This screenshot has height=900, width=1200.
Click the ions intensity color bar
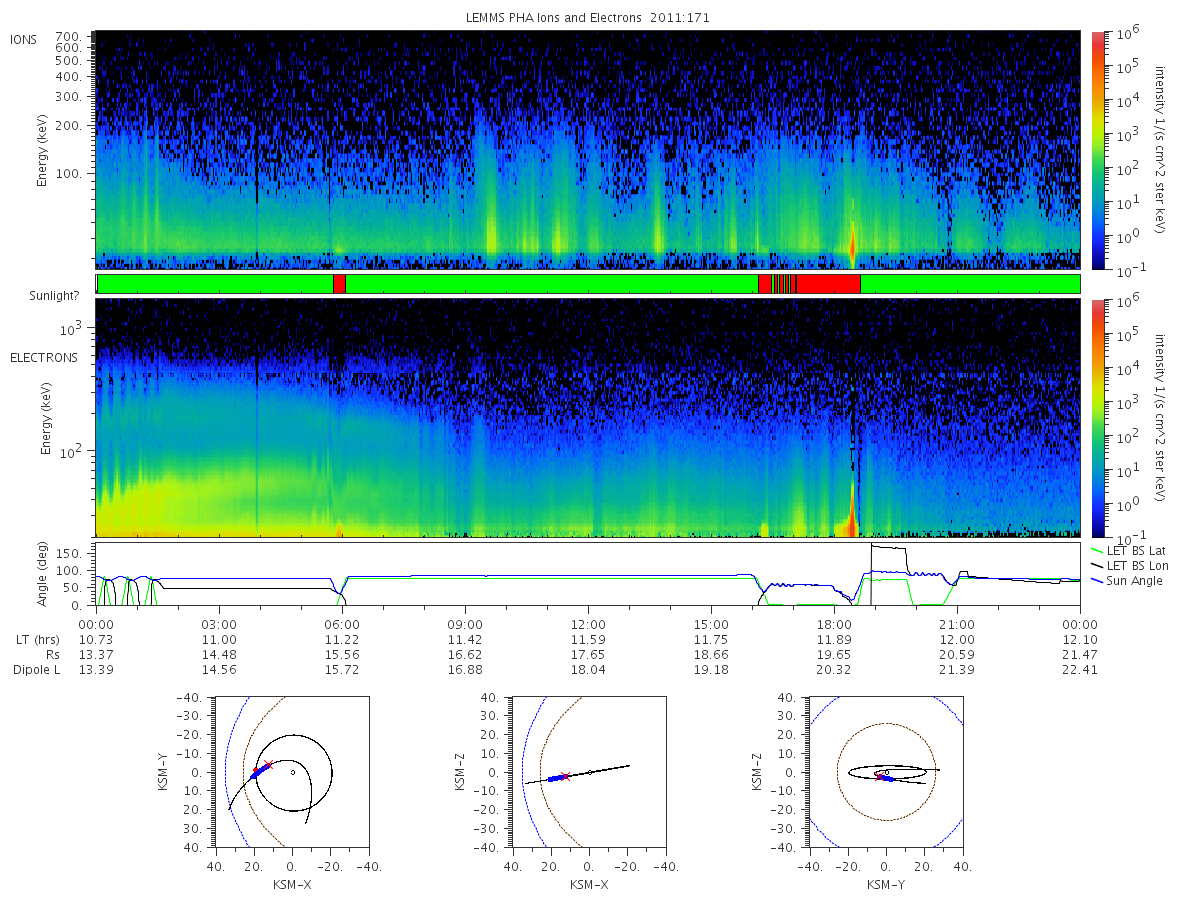1097,150
